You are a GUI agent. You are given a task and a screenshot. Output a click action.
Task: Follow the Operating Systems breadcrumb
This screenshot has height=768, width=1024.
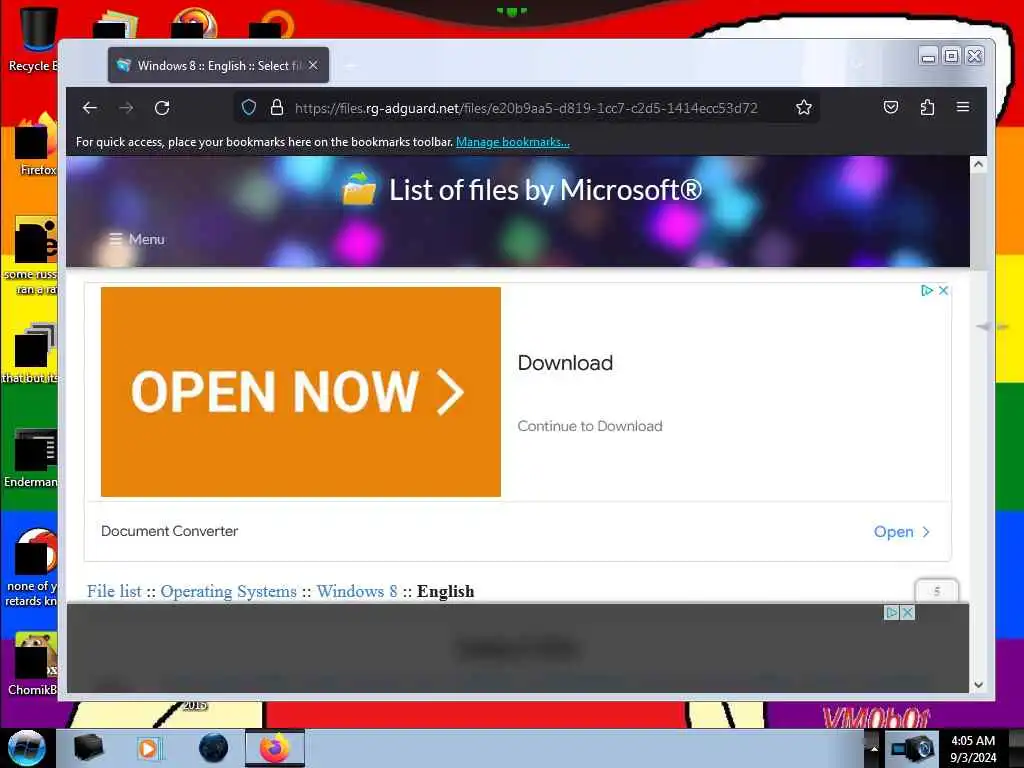pyautogui.click(x=229, y=591)
